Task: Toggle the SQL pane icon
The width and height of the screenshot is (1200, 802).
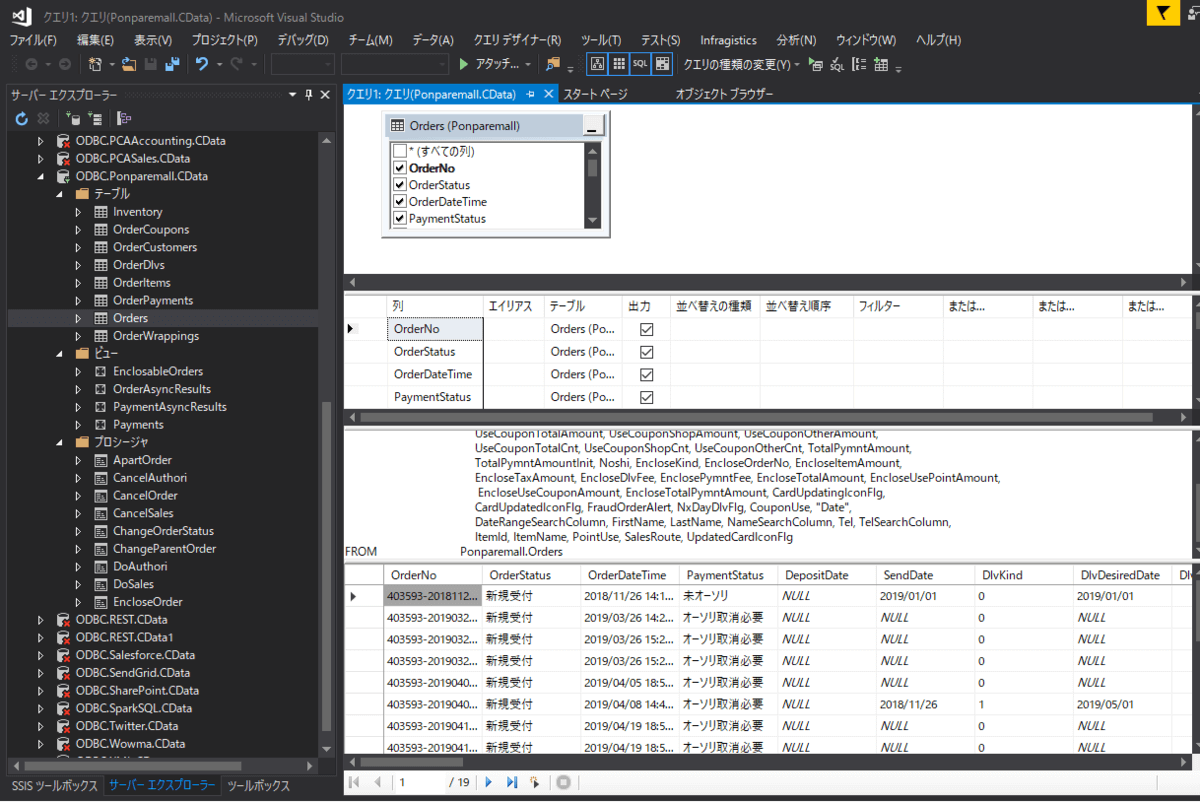Action: (640, 64)
